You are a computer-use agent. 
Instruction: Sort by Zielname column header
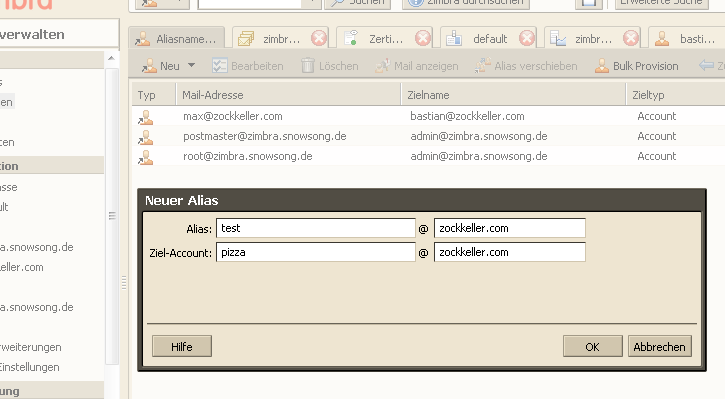[x=513, y=95]
